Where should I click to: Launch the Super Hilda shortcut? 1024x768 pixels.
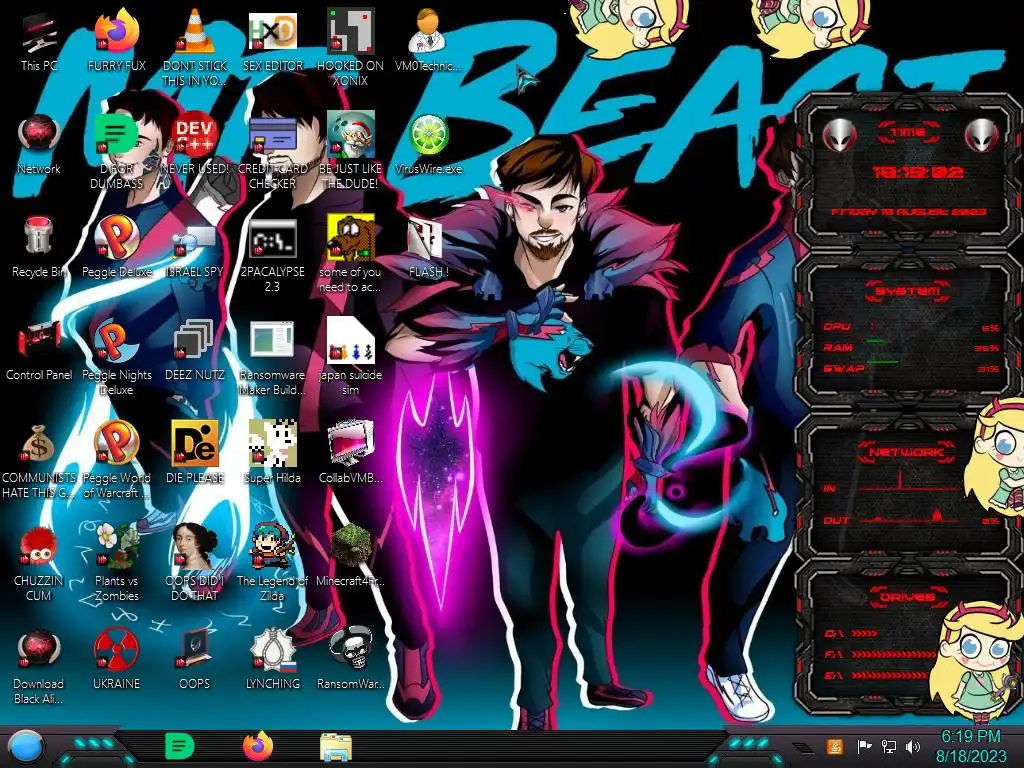(x=272, y=453)
